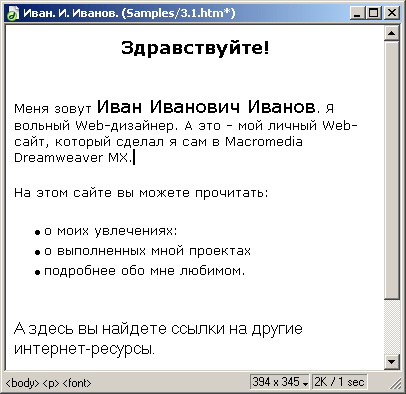
Task: Click the Dreamweaver document icon in title bar
Action: pyautogui.click(x=13, y=14)
